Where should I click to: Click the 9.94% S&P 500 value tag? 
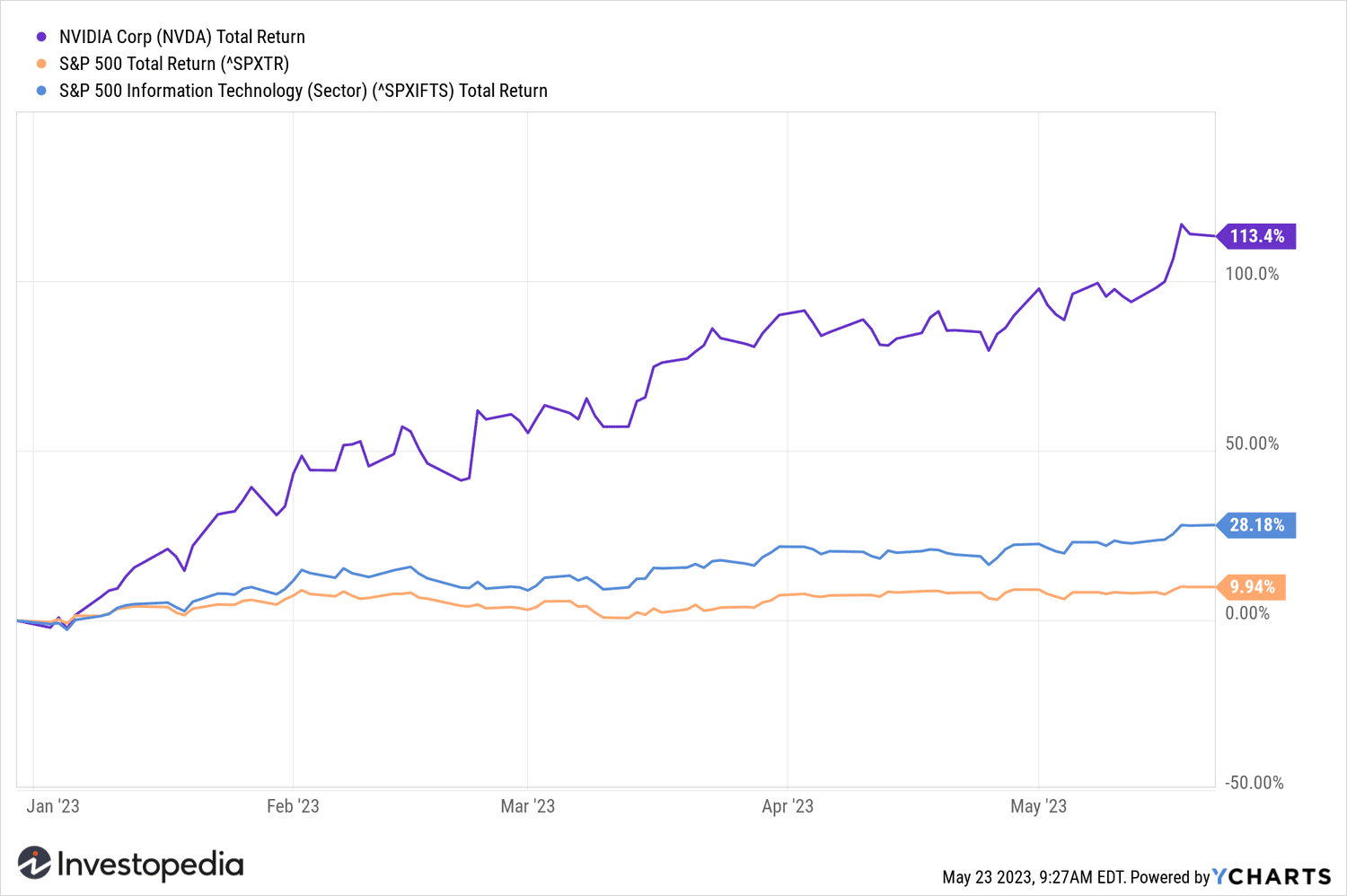coord(1252,587)
